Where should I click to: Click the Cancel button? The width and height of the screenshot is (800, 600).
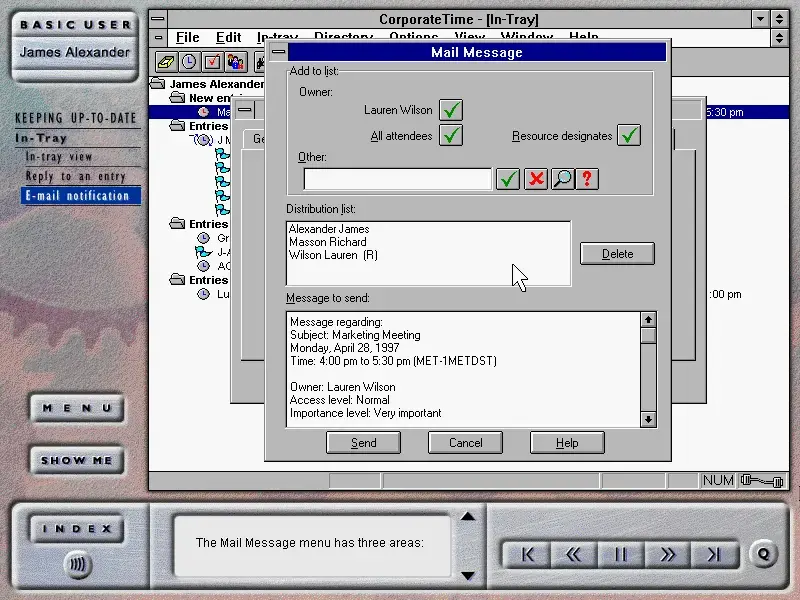pos(465,442)
